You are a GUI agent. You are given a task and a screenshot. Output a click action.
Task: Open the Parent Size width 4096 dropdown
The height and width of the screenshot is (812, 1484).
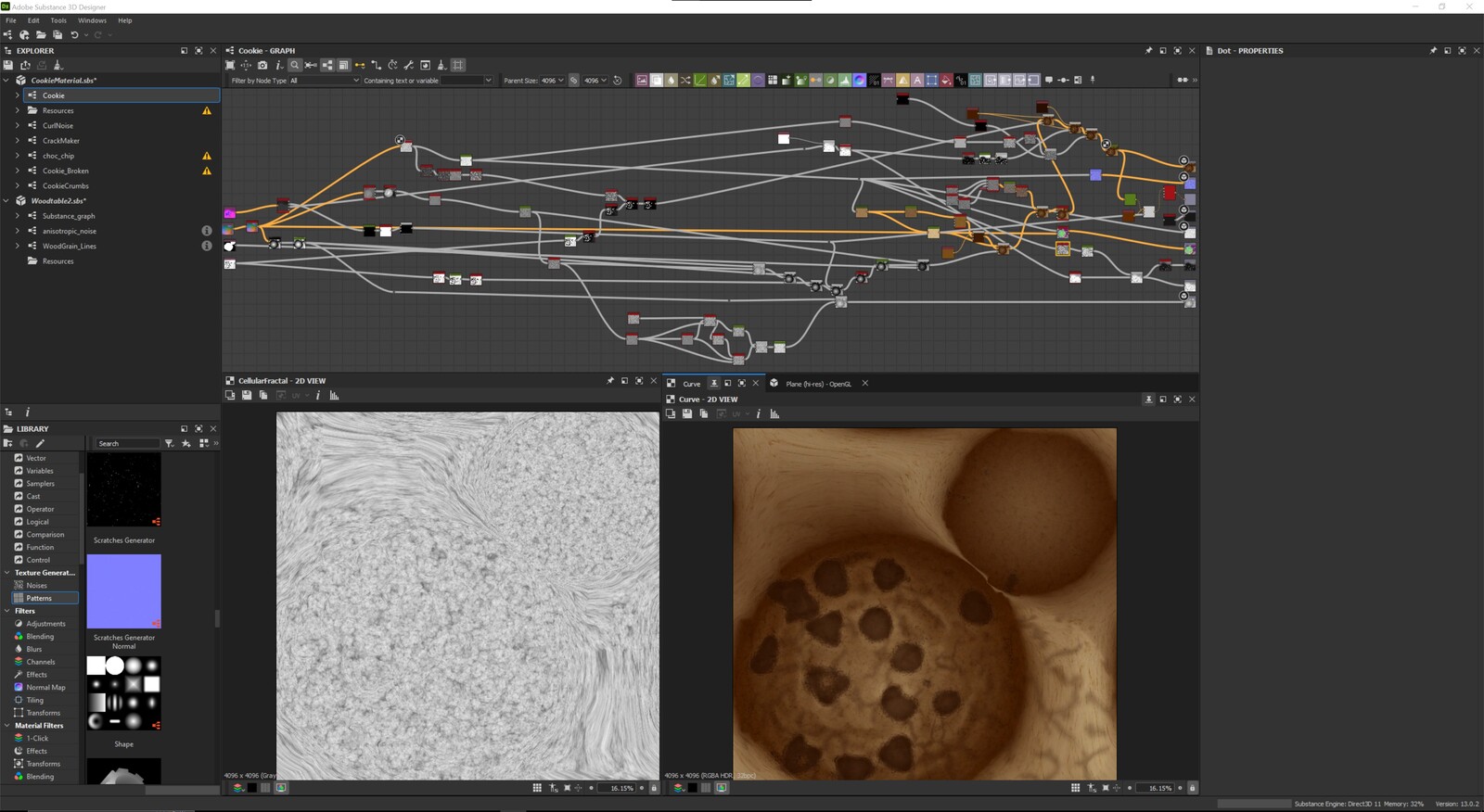[x=553, y=81]
